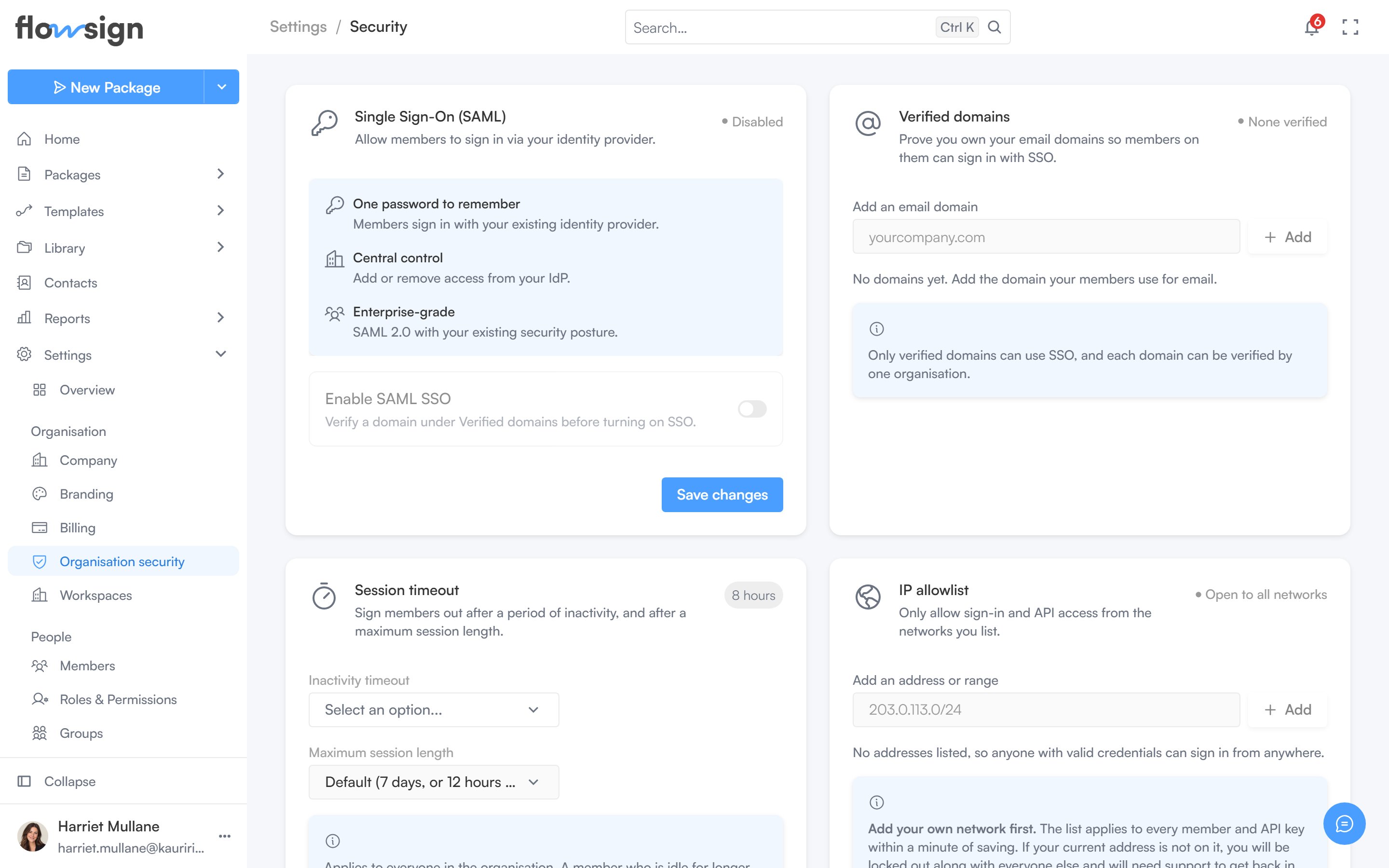Open the Settings Overview page
The height and width of the screenshot is (868, 1389).
click(x=123, y=390)
